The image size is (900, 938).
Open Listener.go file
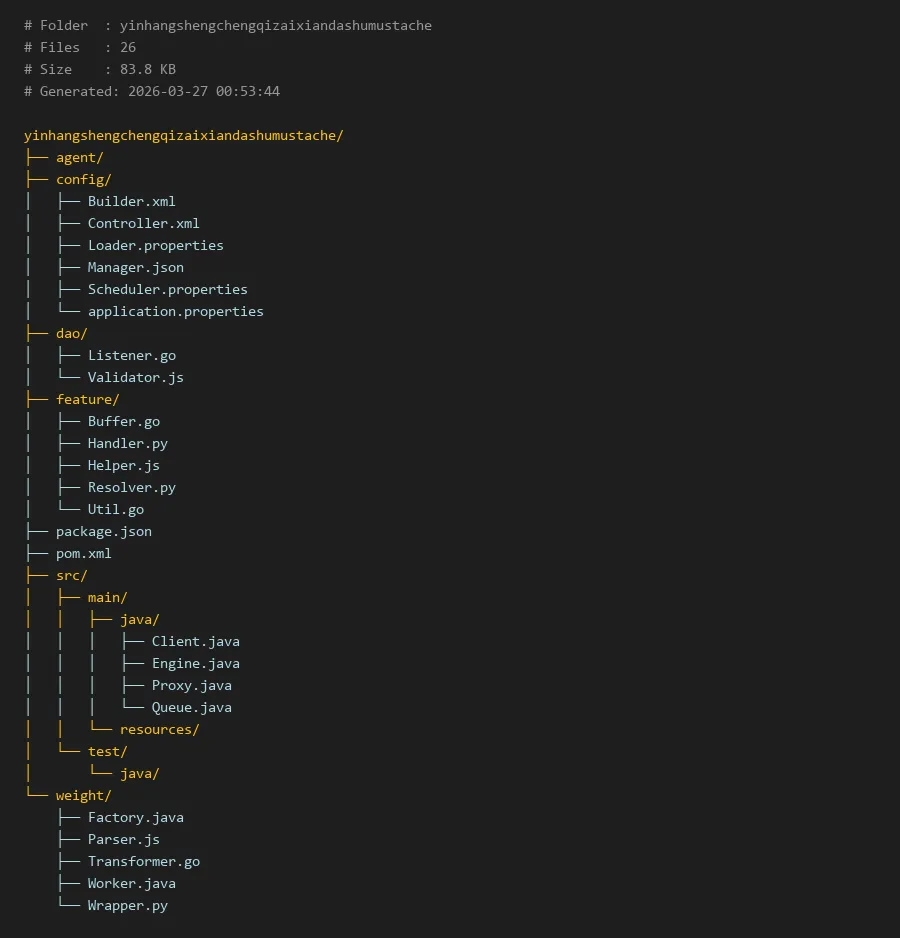[131, 355]
